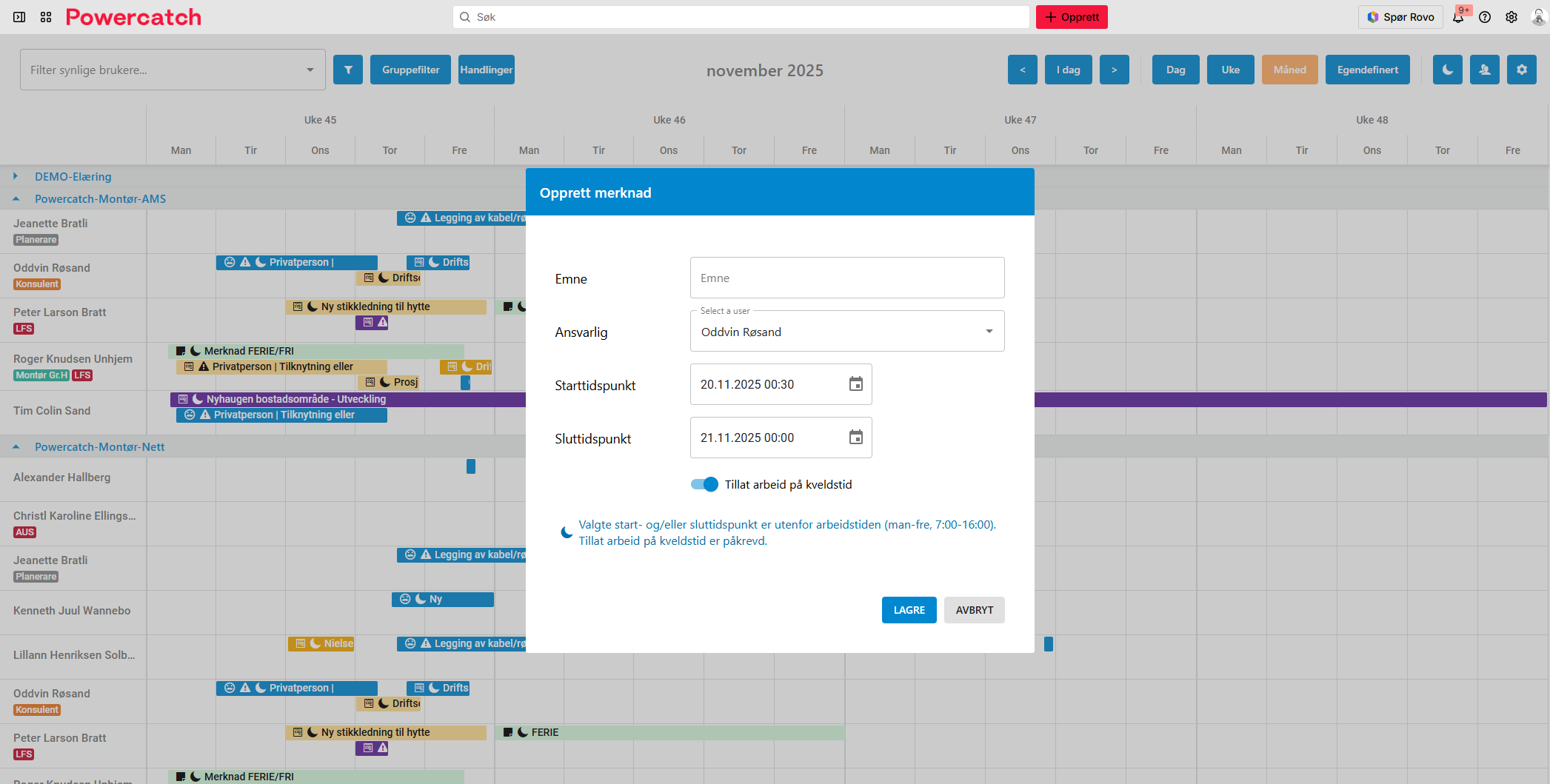
Task: Switch to Uke view
Action: [x=1230, y=70]
